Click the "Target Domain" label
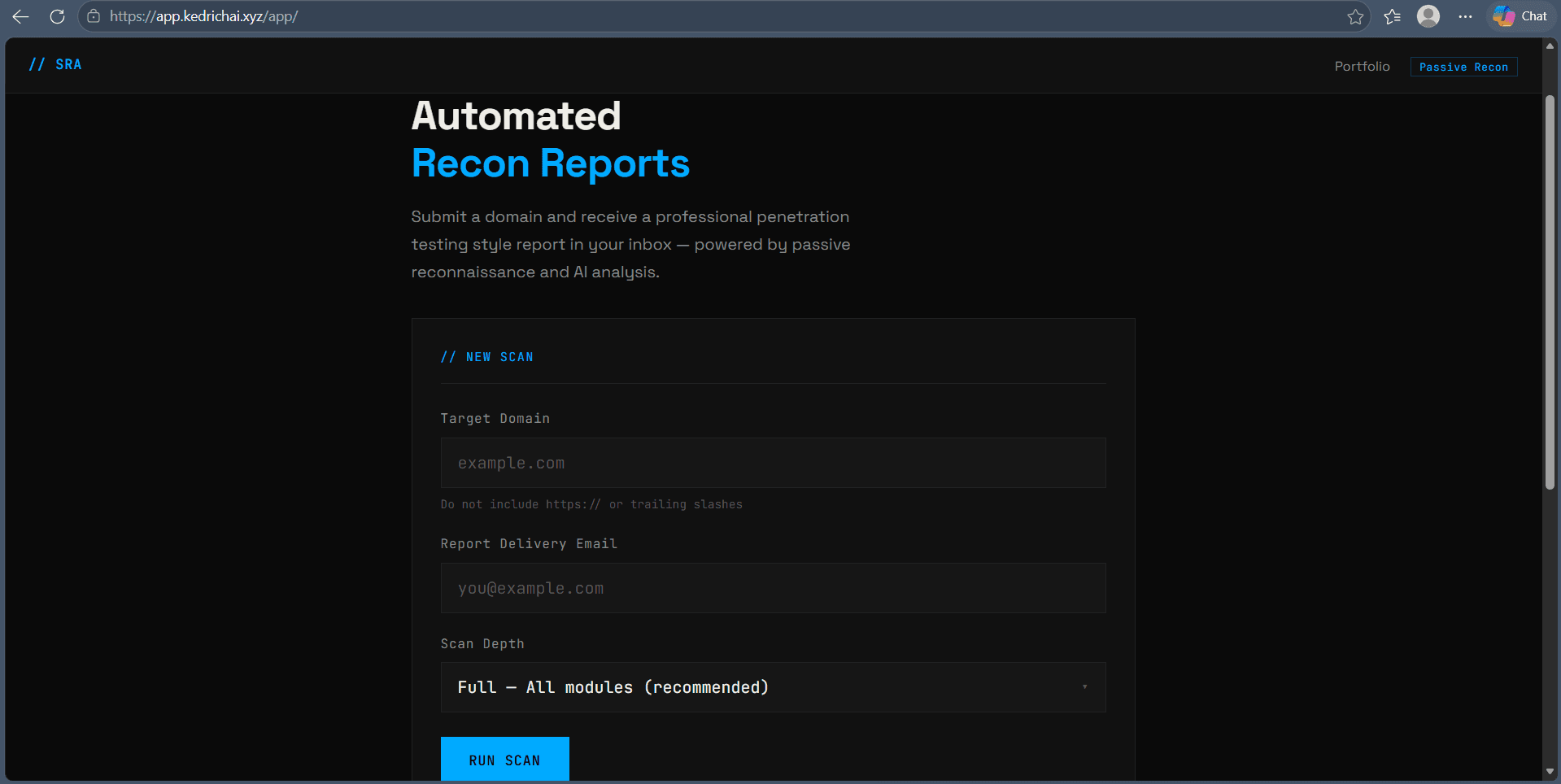 point(495,419)
